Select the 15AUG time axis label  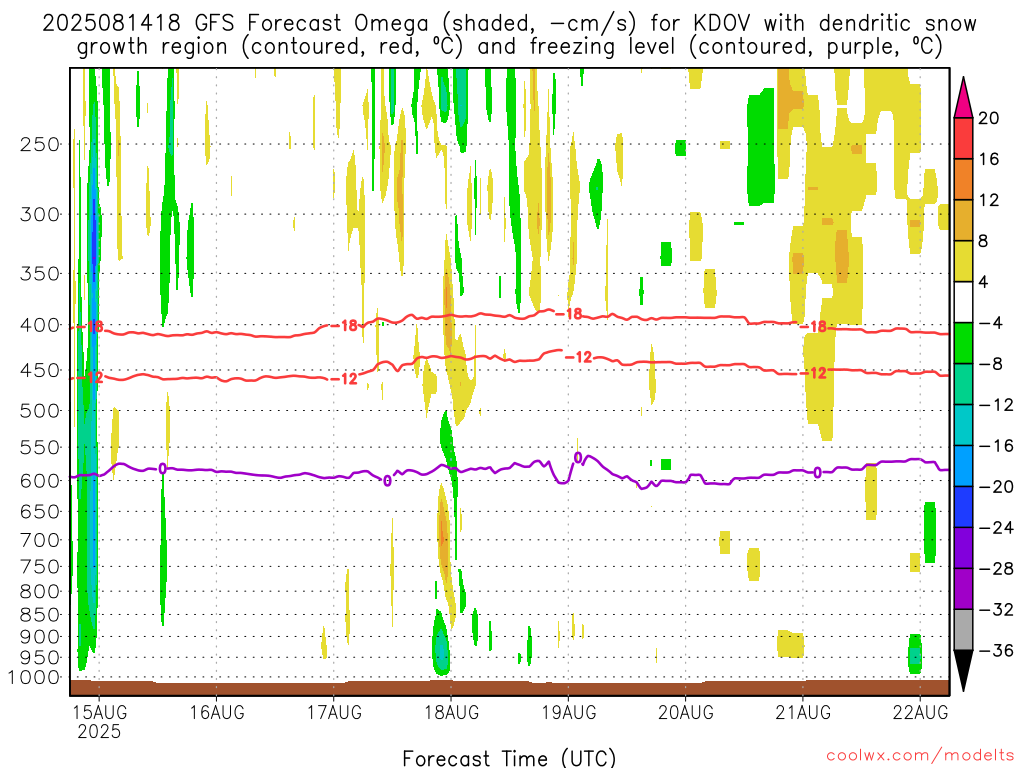(x=99, y=712)
